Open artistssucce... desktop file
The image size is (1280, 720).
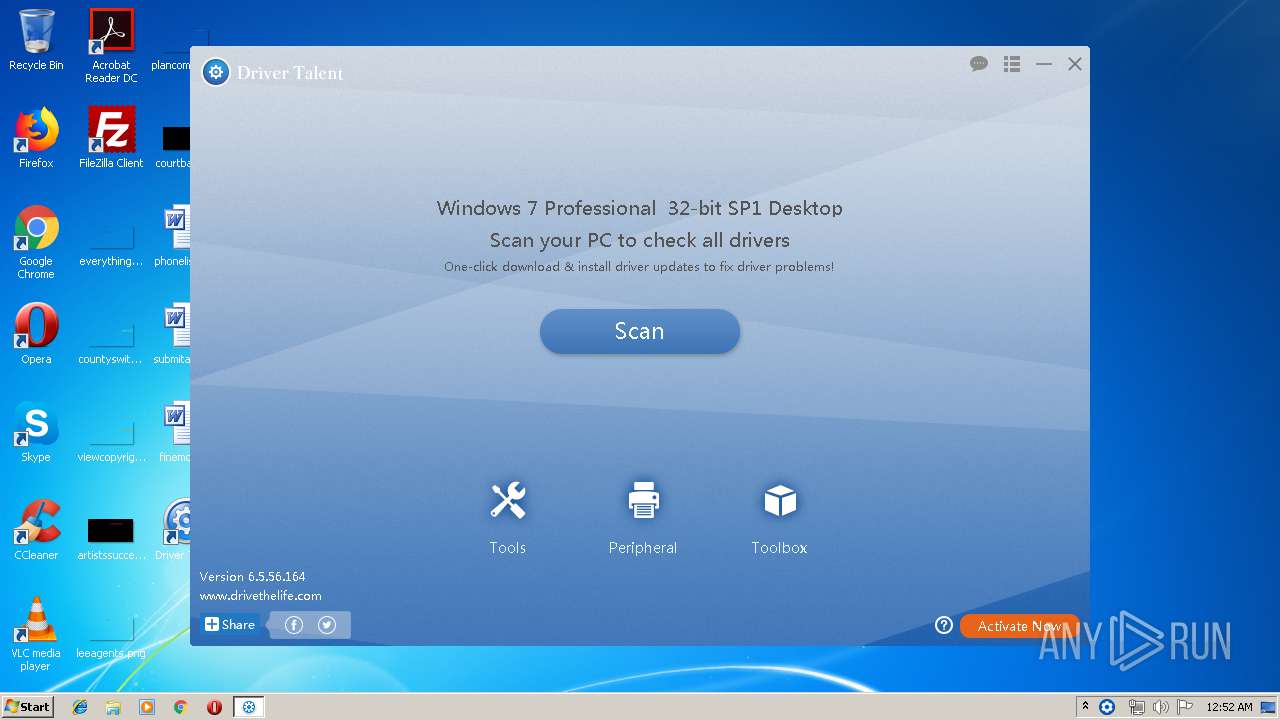pyautogui.click(x=111, y=538)
